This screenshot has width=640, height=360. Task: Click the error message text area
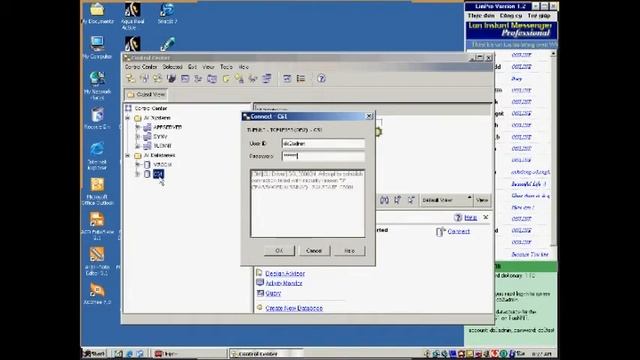point(308,203)
